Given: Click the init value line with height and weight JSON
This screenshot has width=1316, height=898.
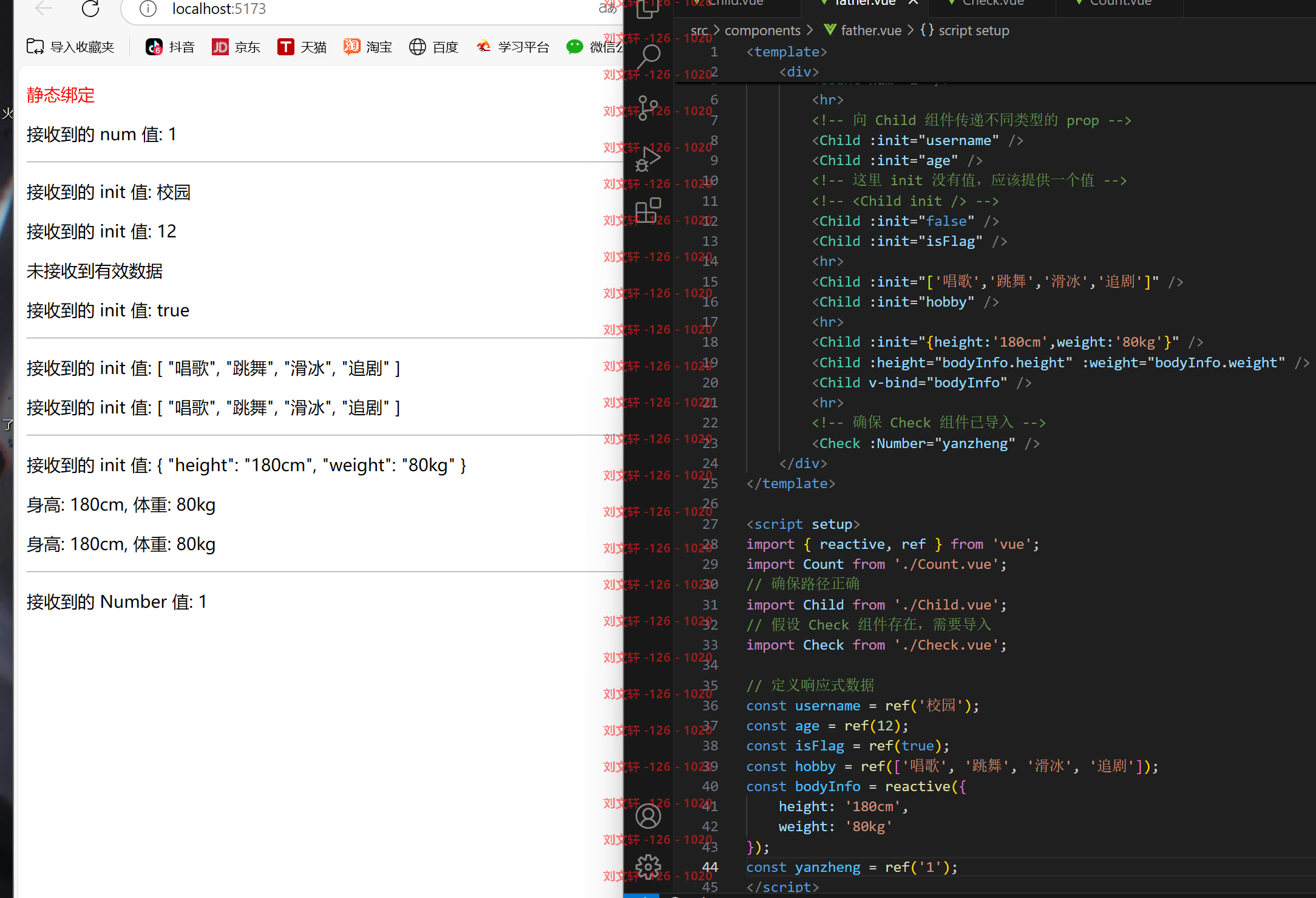Looking at the screenshot, I should [246, 465].
